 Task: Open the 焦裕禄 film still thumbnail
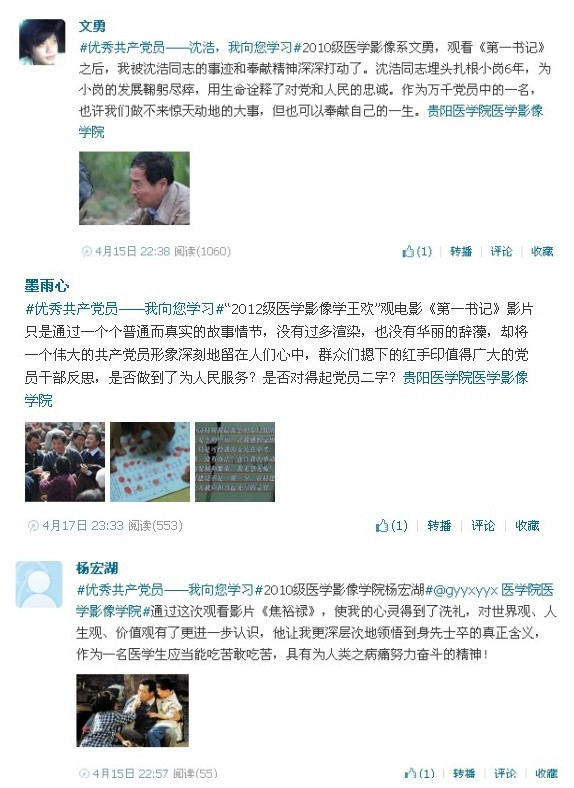click(133, 711)
